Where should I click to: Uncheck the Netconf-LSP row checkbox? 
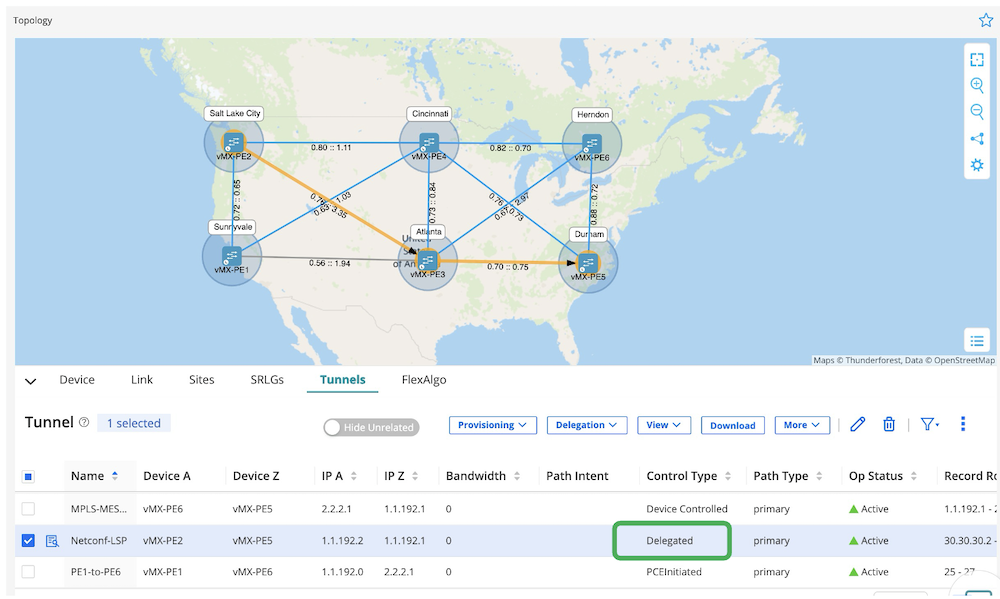coord(28,541)
